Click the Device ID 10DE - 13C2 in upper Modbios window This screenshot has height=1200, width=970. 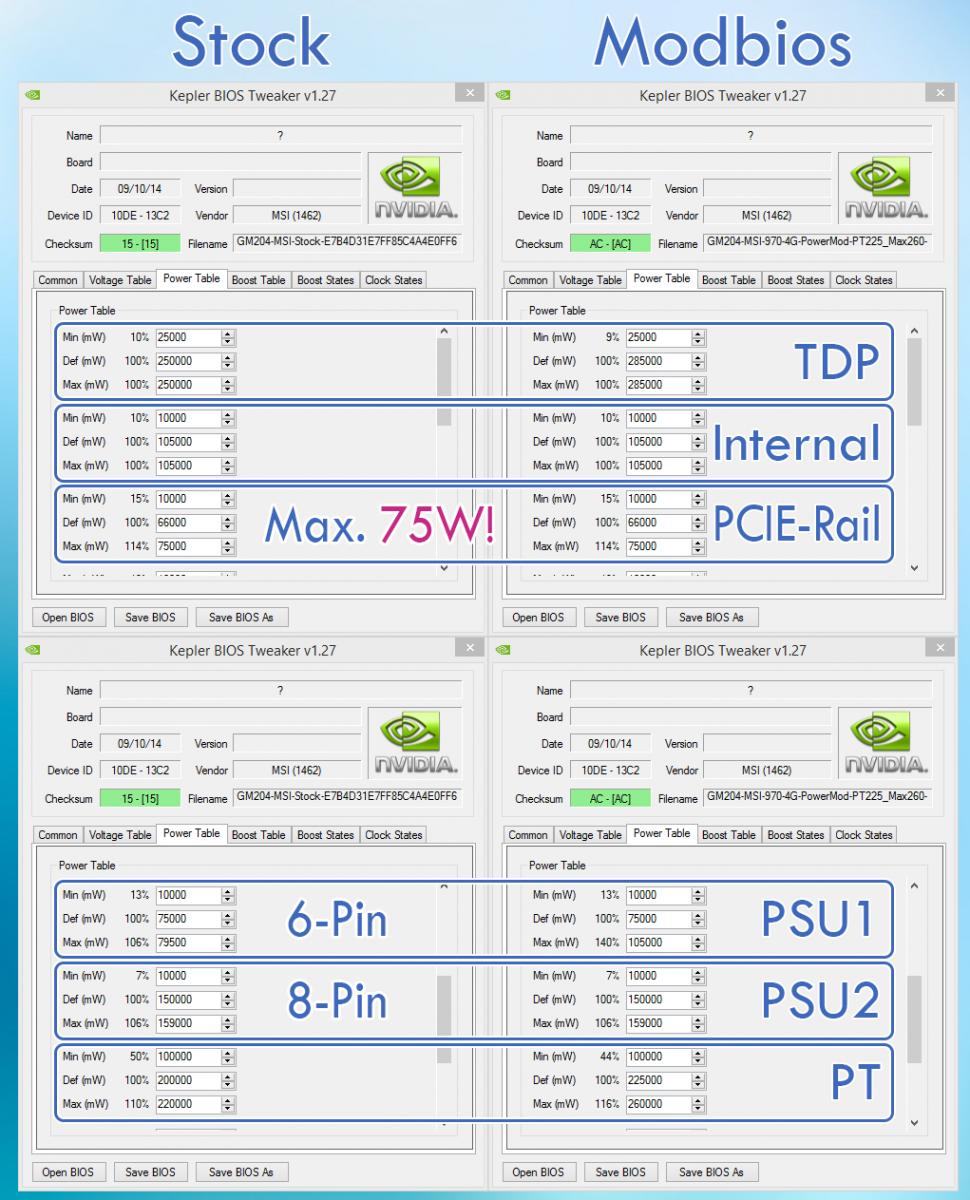pyautogui.click(x=610, y=215)
